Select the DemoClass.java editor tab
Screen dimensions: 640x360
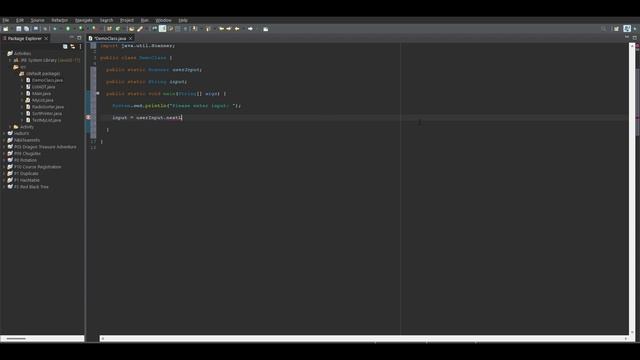click(x=110, y=38)
